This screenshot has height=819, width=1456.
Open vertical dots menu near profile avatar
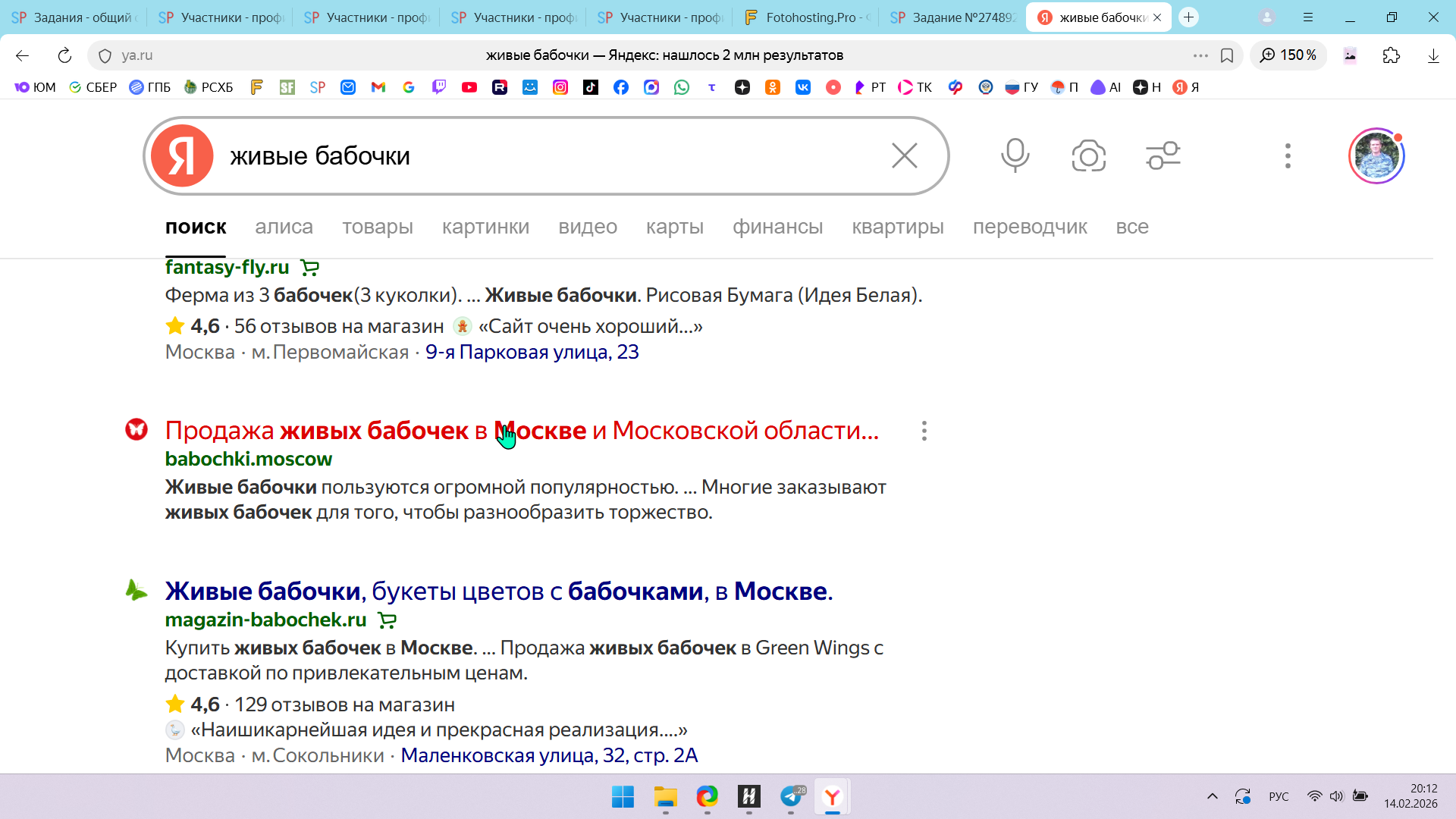tap(1287, 155)
